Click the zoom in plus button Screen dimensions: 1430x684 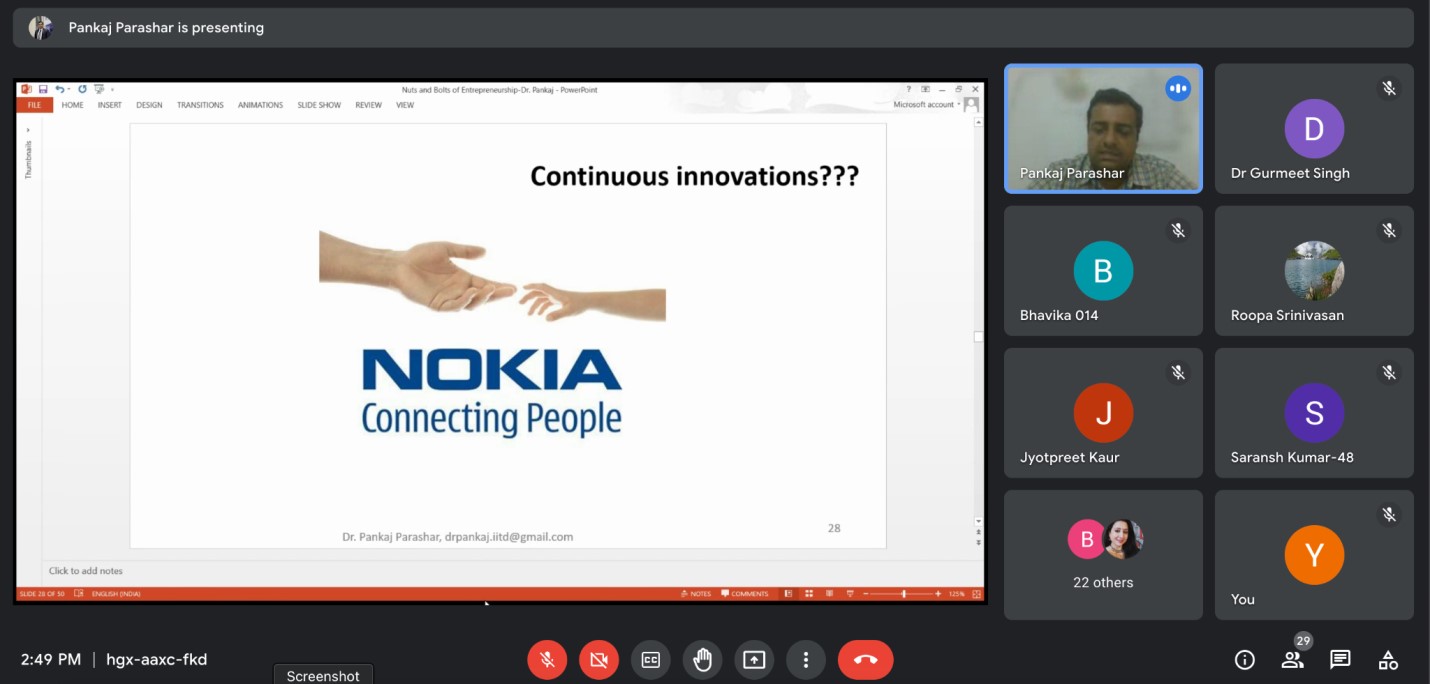coord(938,594)
